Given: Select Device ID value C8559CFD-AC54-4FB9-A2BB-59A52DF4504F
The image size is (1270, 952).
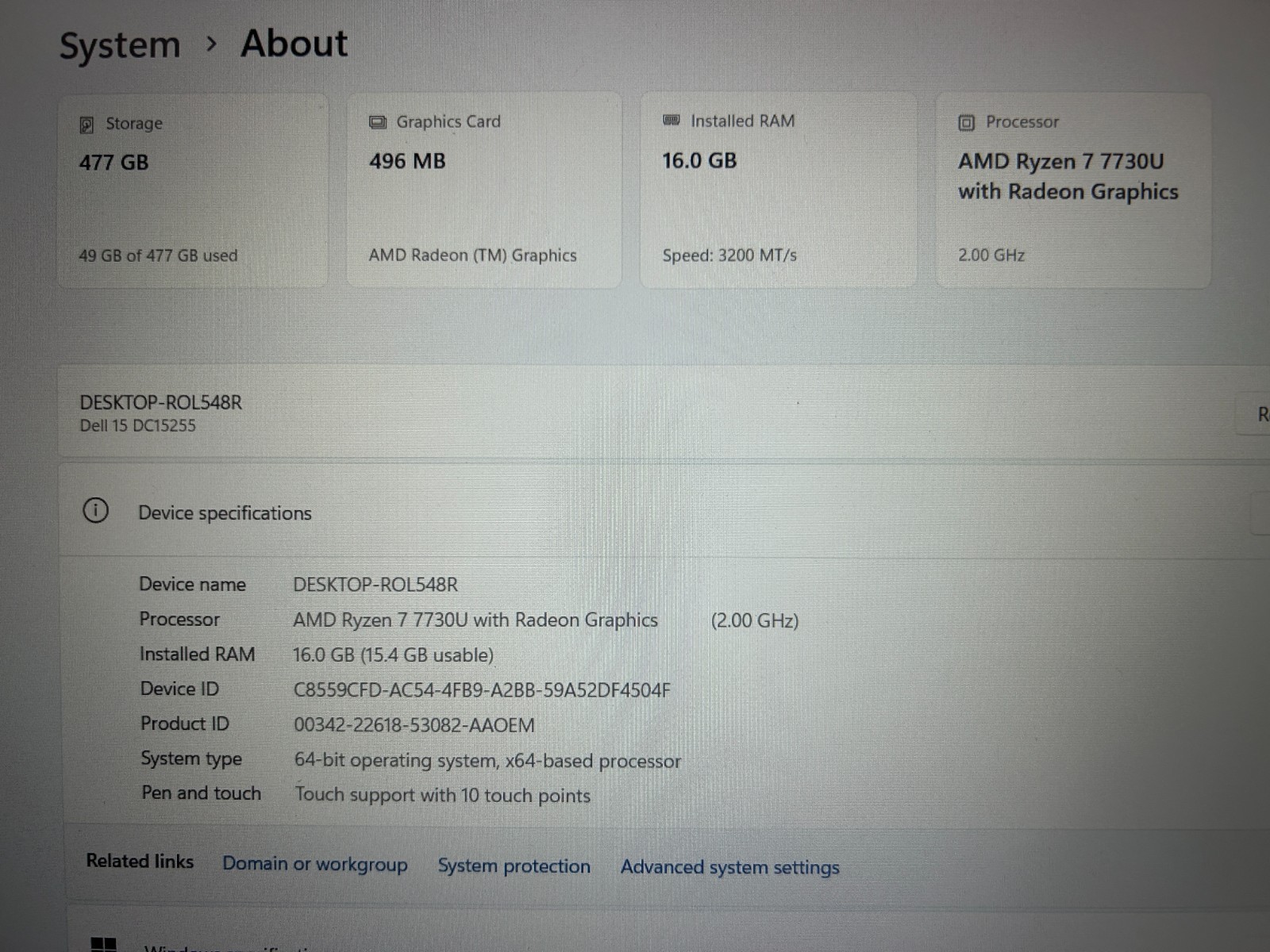Looking at the screenshot, I should [x=482, y=690].
